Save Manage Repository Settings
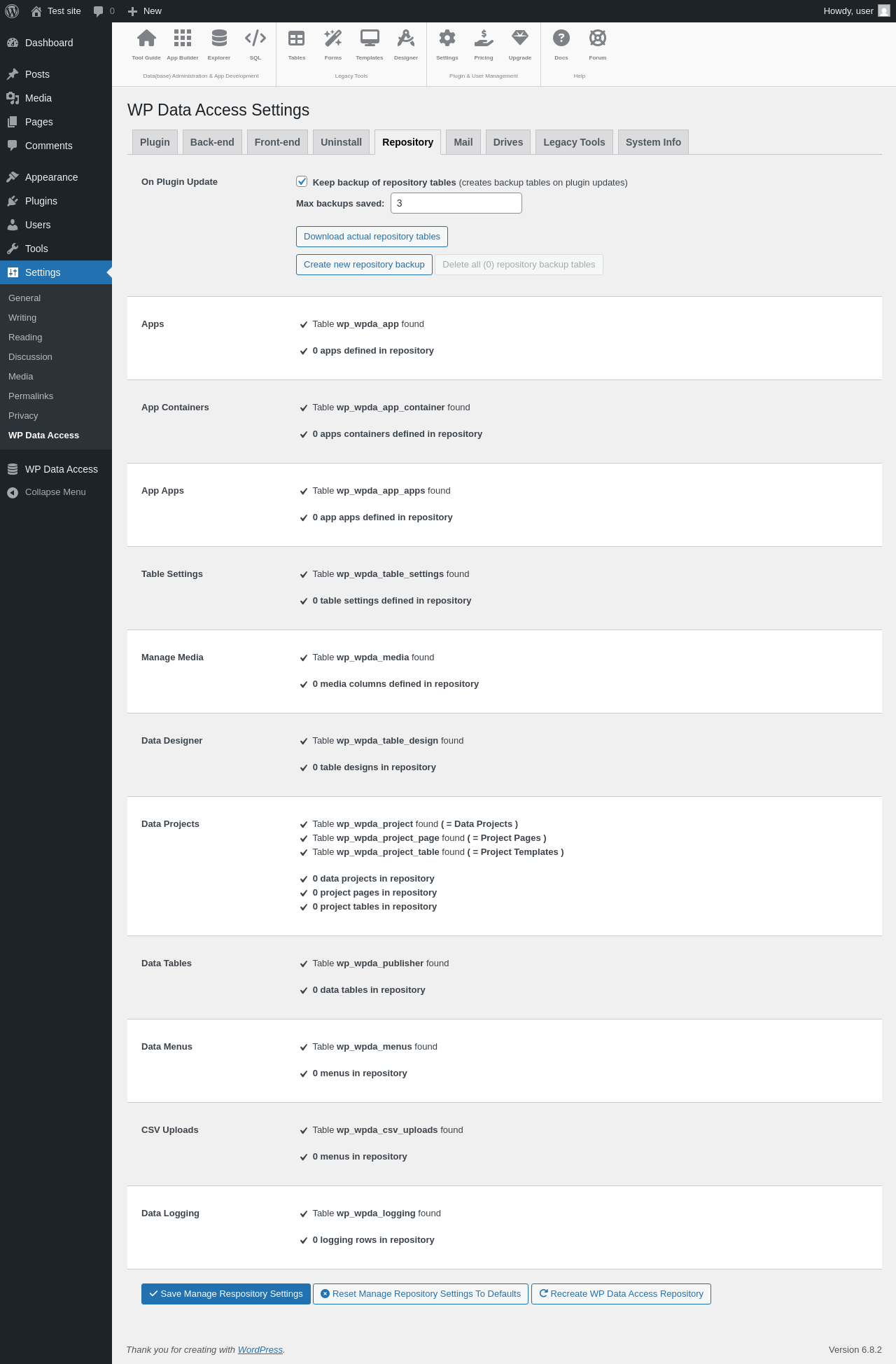Viewport: 896px width, 1364px height. tap(226, 1294)
